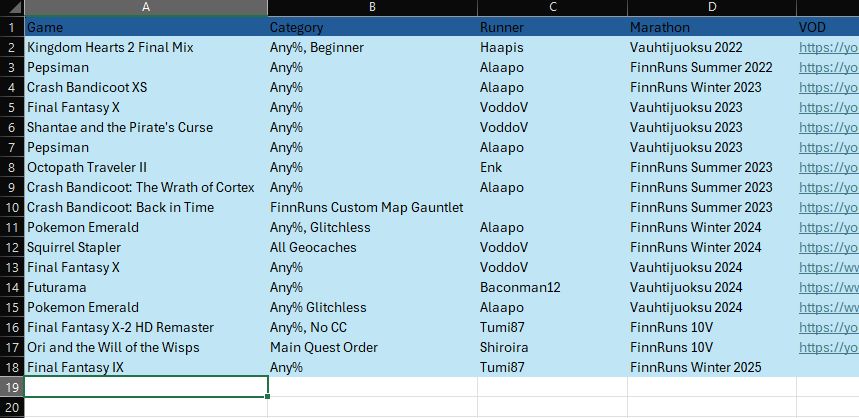Open VOD link for Futurama row

828,288
